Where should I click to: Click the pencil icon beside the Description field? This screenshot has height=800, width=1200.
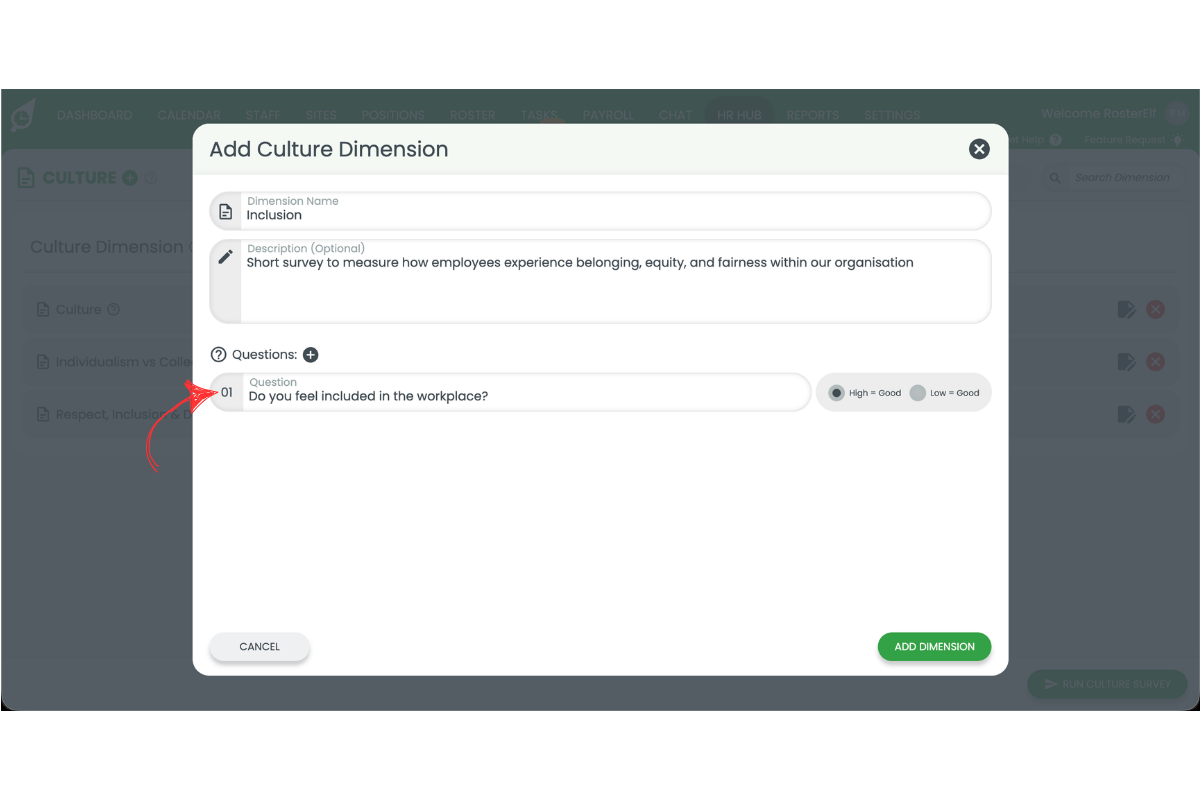[225, 256]
